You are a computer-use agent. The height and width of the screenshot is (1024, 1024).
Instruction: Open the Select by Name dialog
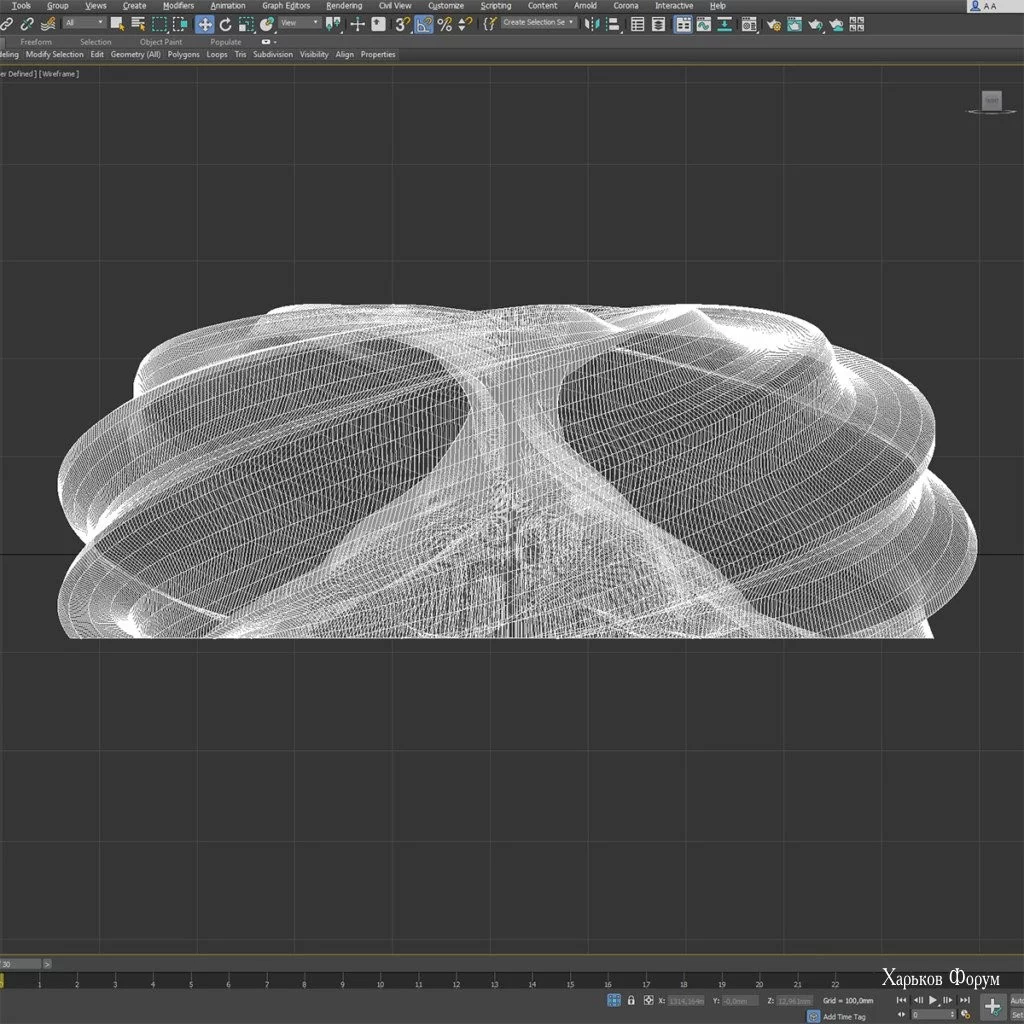pyautogui.click(x=137, y=24)
